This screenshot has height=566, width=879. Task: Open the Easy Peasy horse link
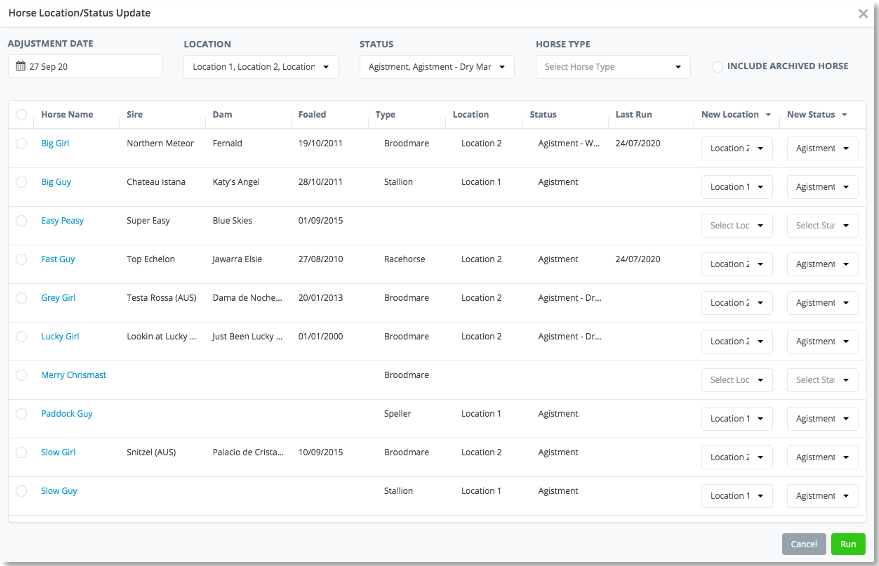click(62, 221)
